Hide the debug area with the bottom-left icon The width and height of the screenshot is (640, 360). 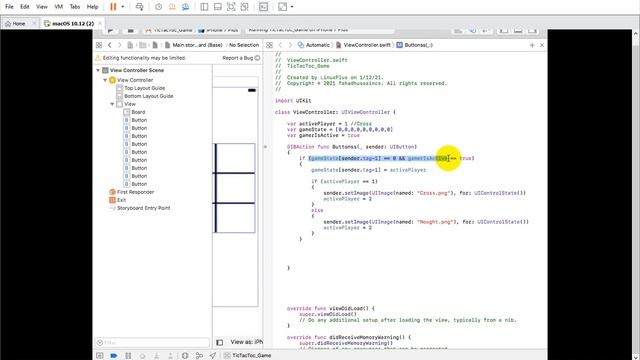tap(100, 356)
